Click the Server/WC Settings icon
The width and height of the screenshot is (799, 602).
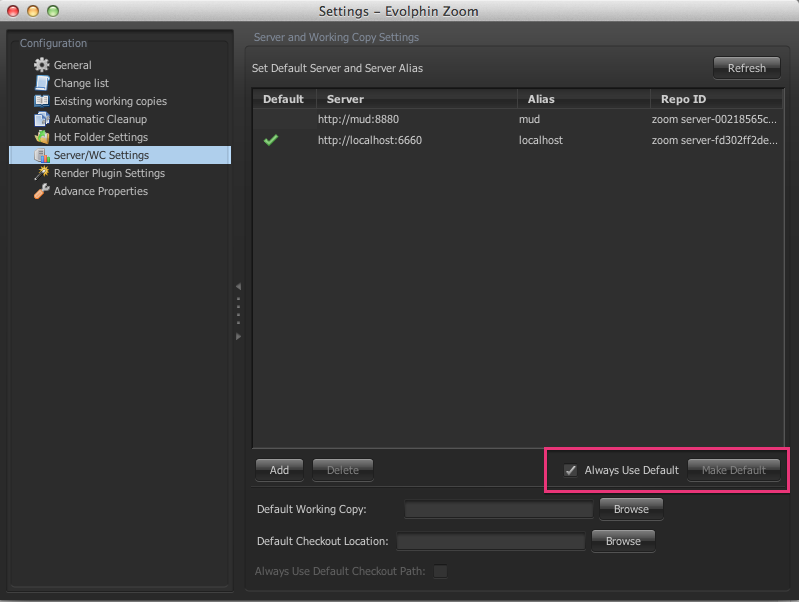[41, 155]
